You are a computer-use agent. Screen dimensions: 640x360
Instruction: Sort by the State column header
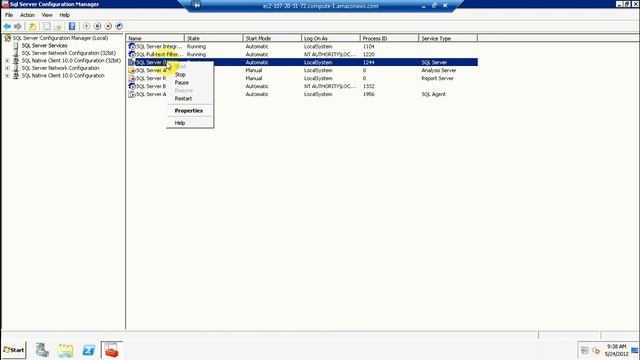coord(213,38)
